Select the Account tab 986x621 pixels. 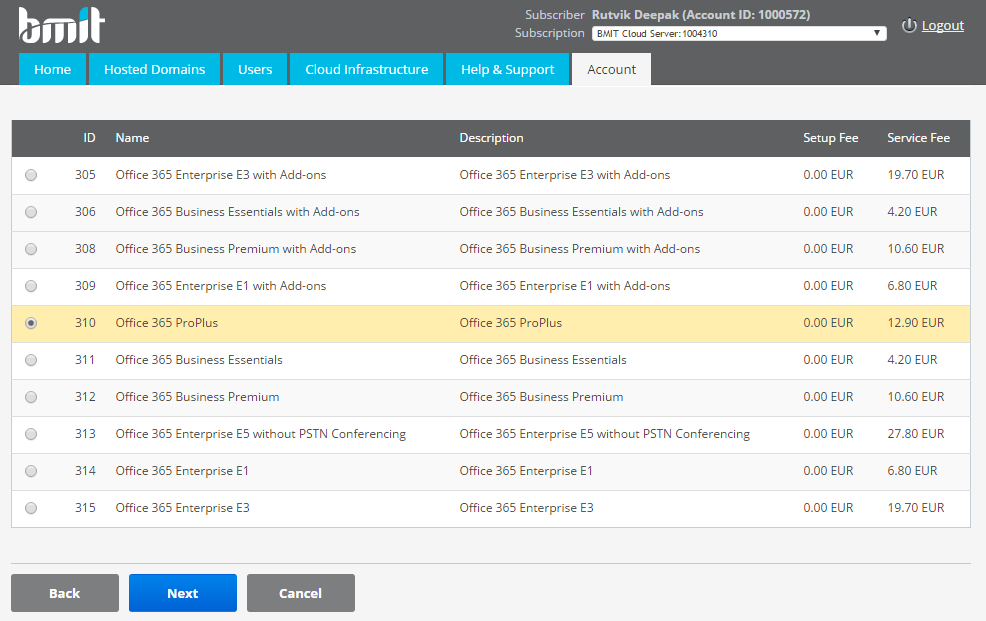point(611,70)
